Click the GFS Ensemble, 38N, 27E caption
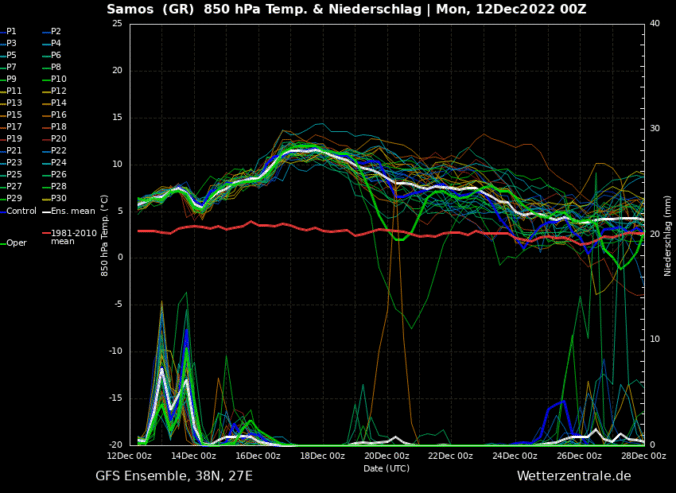Screen dimensions: 676x493 (173, 476)
